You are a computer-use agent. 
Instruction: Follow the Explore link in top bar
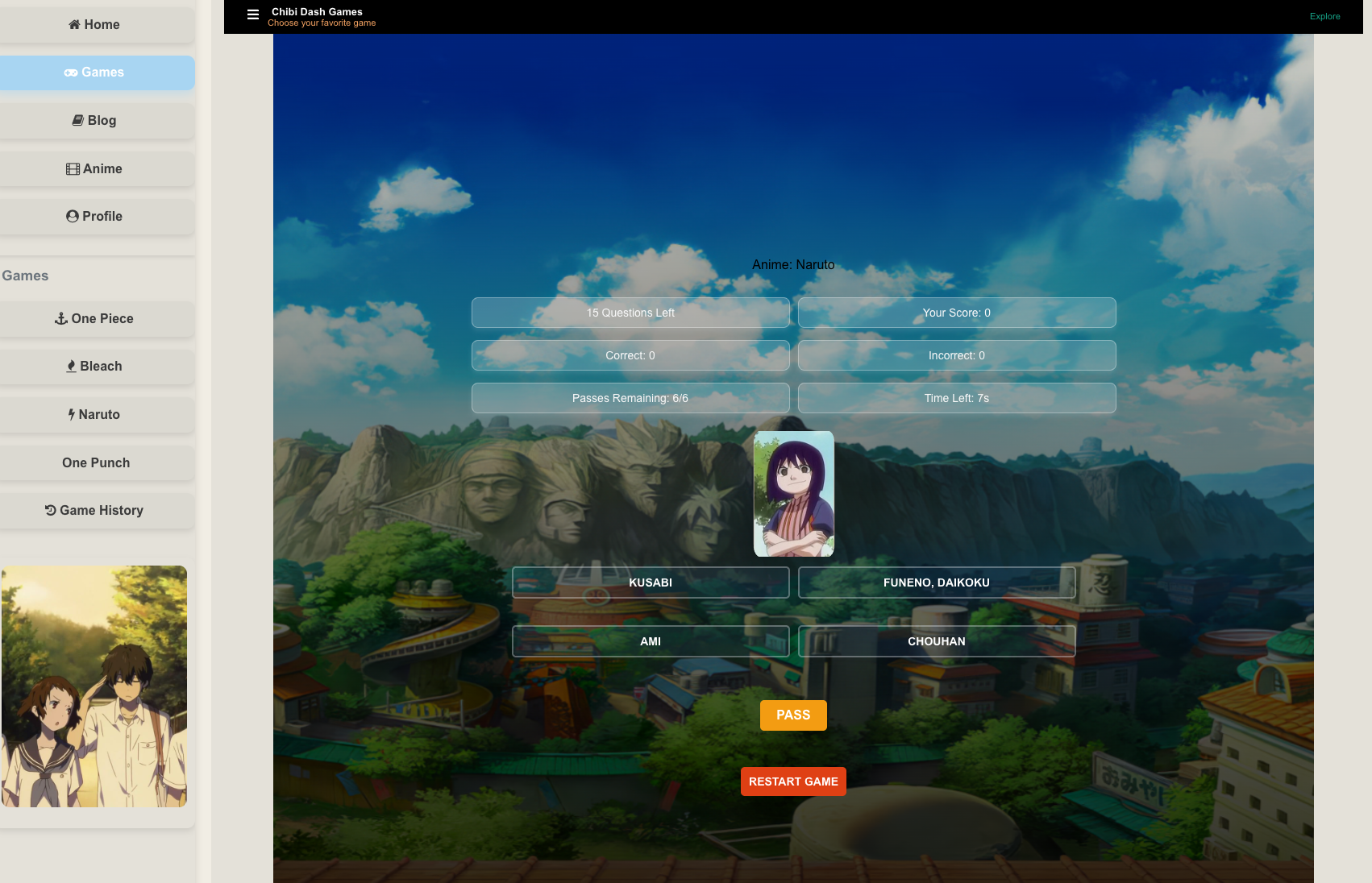[x=1324, y=16]
